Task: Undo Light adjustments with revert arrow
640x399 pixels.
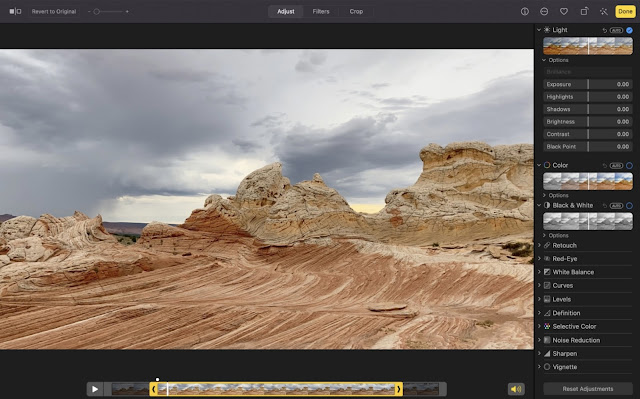Action: [x=604, y=30]
